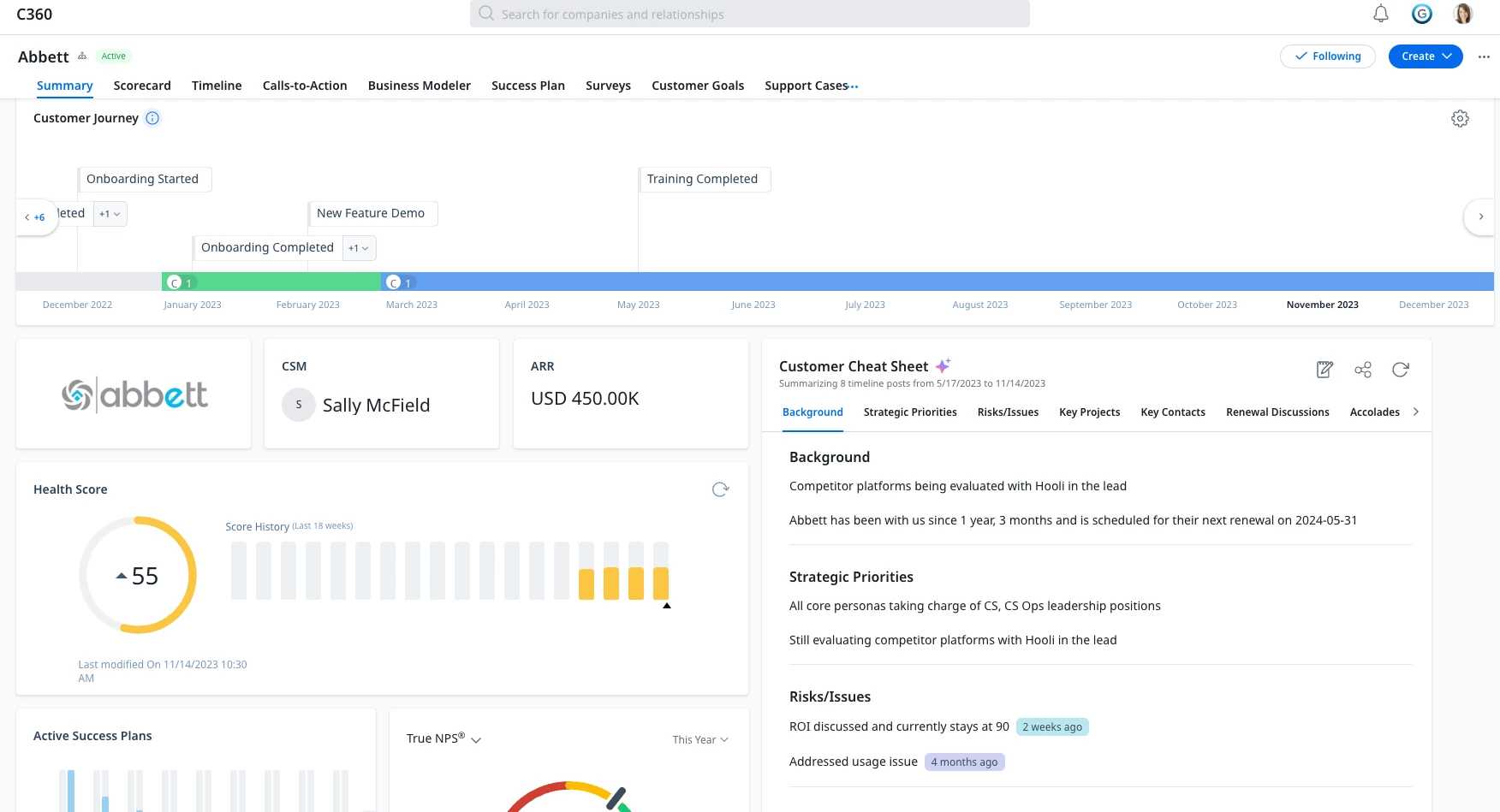Open the Support Cases tab
The width and height of the screenshot is (1500, 812).
pos(806,86)
